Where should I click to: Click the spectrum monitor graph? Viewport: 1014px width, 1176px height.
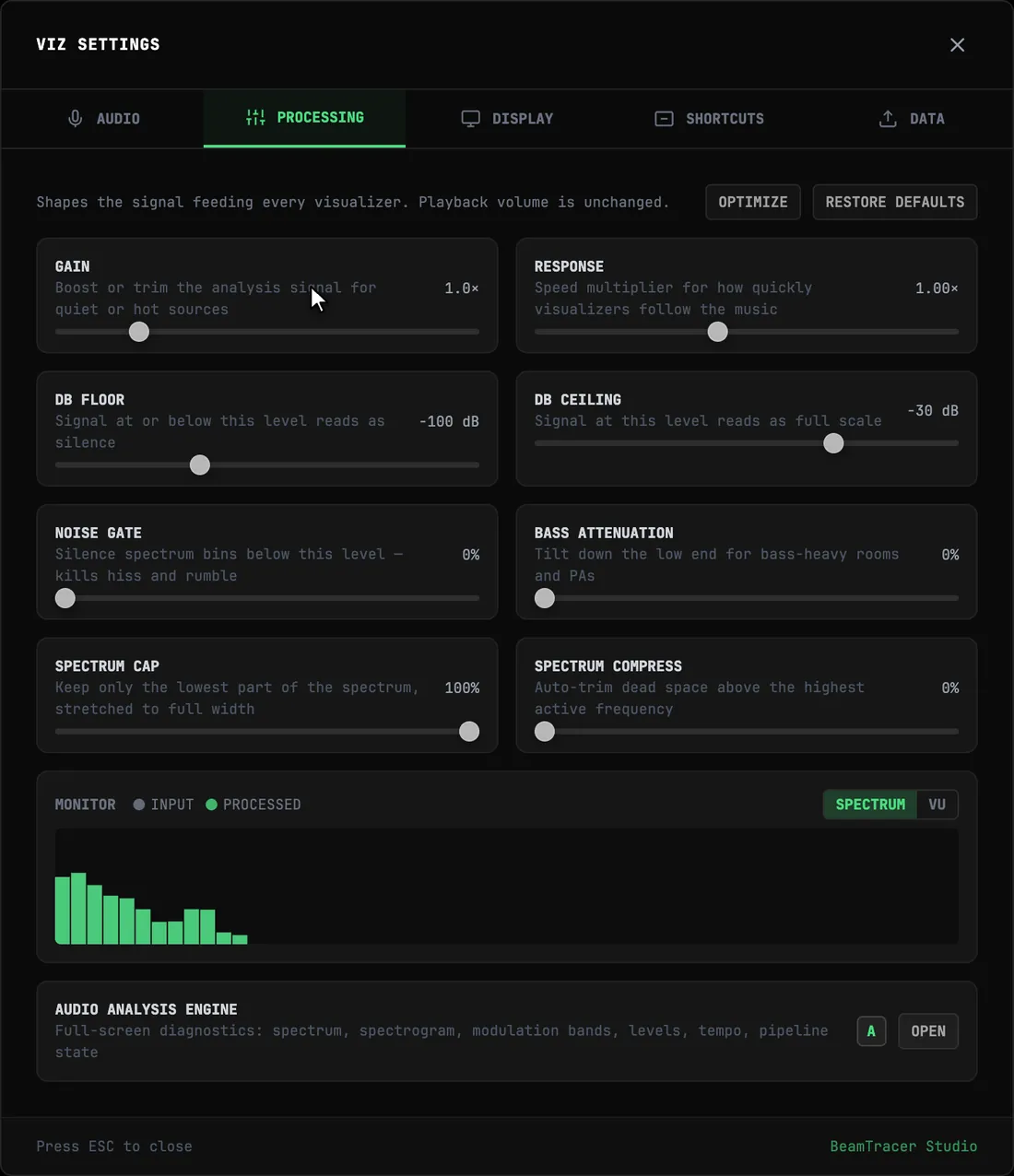click(507, 887)
